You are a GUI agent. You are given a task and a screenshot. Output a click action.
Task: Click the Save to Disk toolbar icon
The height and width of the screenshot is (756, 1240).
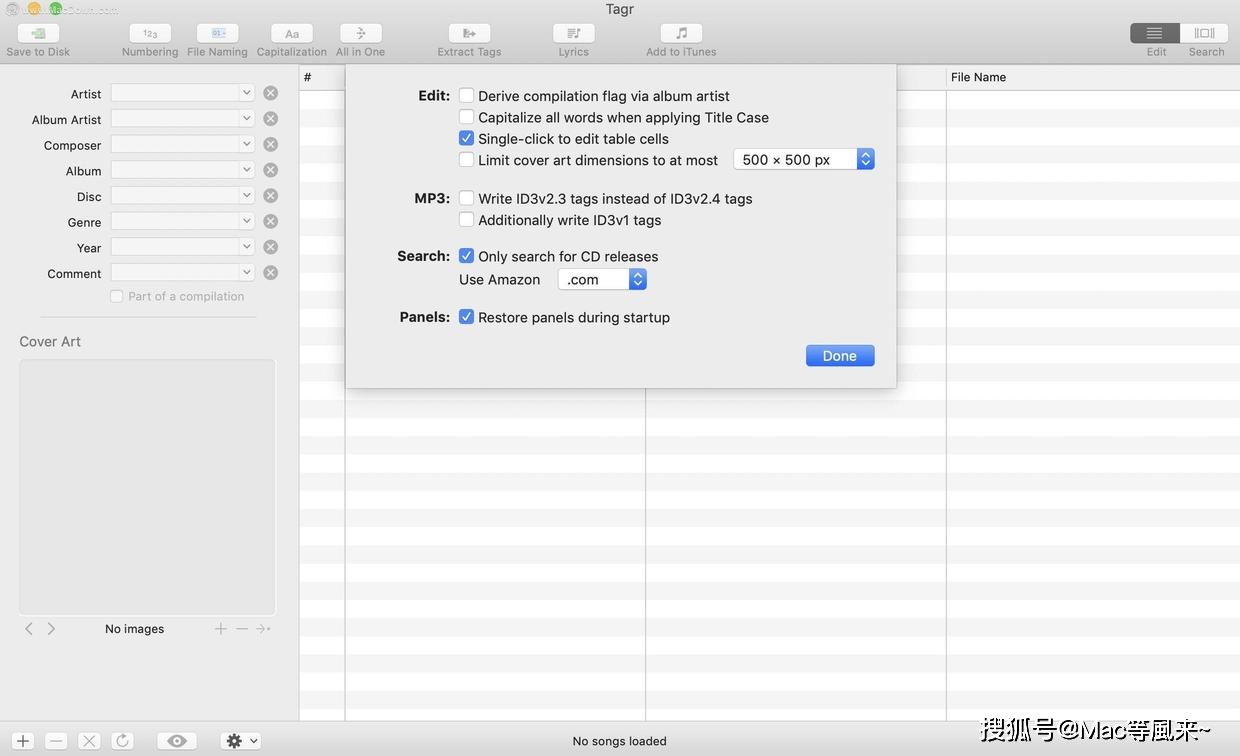click(38, 34)
